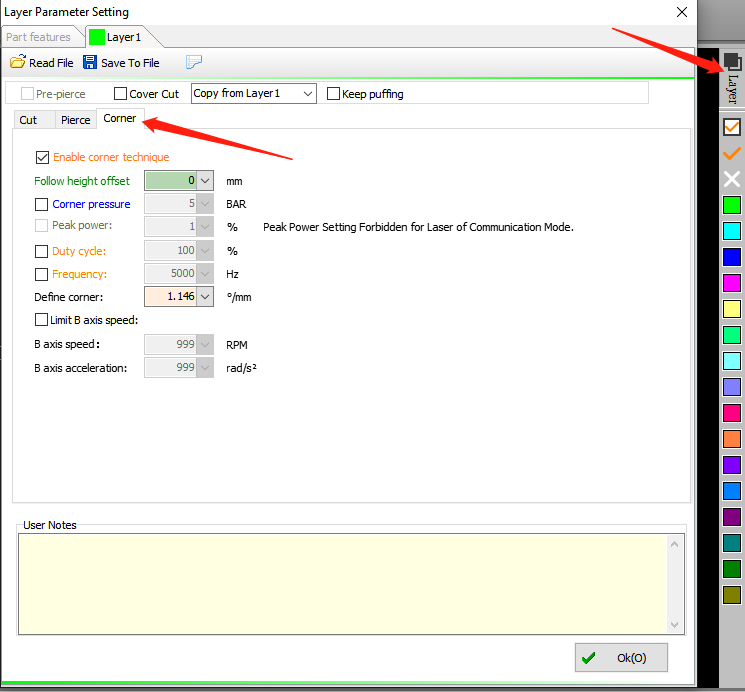Switch to the Part features tab
The width and height of the screenshot is (745, 692).
(x=39, y=37)
